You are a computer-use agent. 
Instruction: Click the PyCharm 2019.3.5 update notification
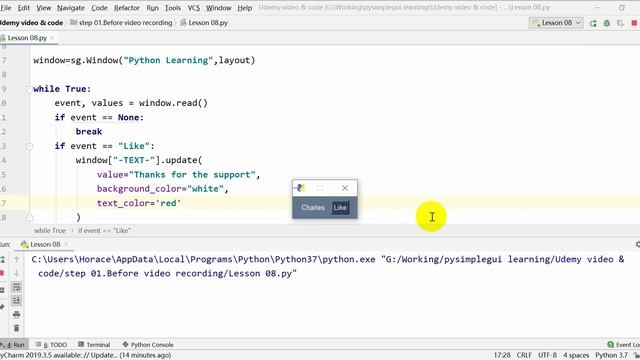[86, 355]
